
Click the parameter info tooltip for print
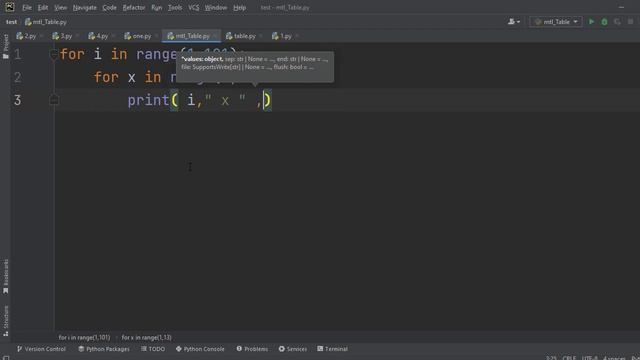tap(255, 67)
